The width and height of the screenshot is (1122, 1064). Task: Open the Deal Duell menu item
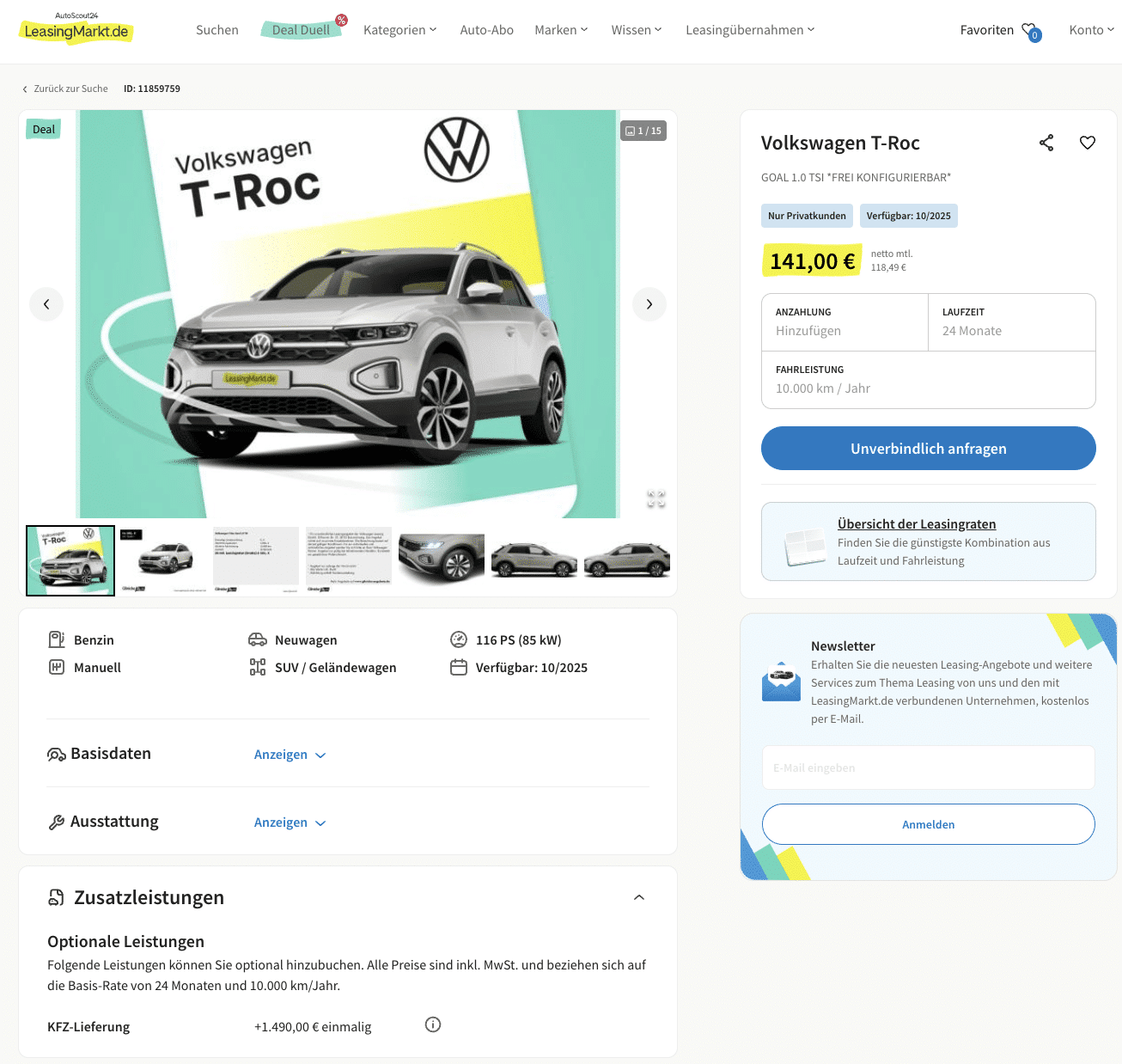301,30
